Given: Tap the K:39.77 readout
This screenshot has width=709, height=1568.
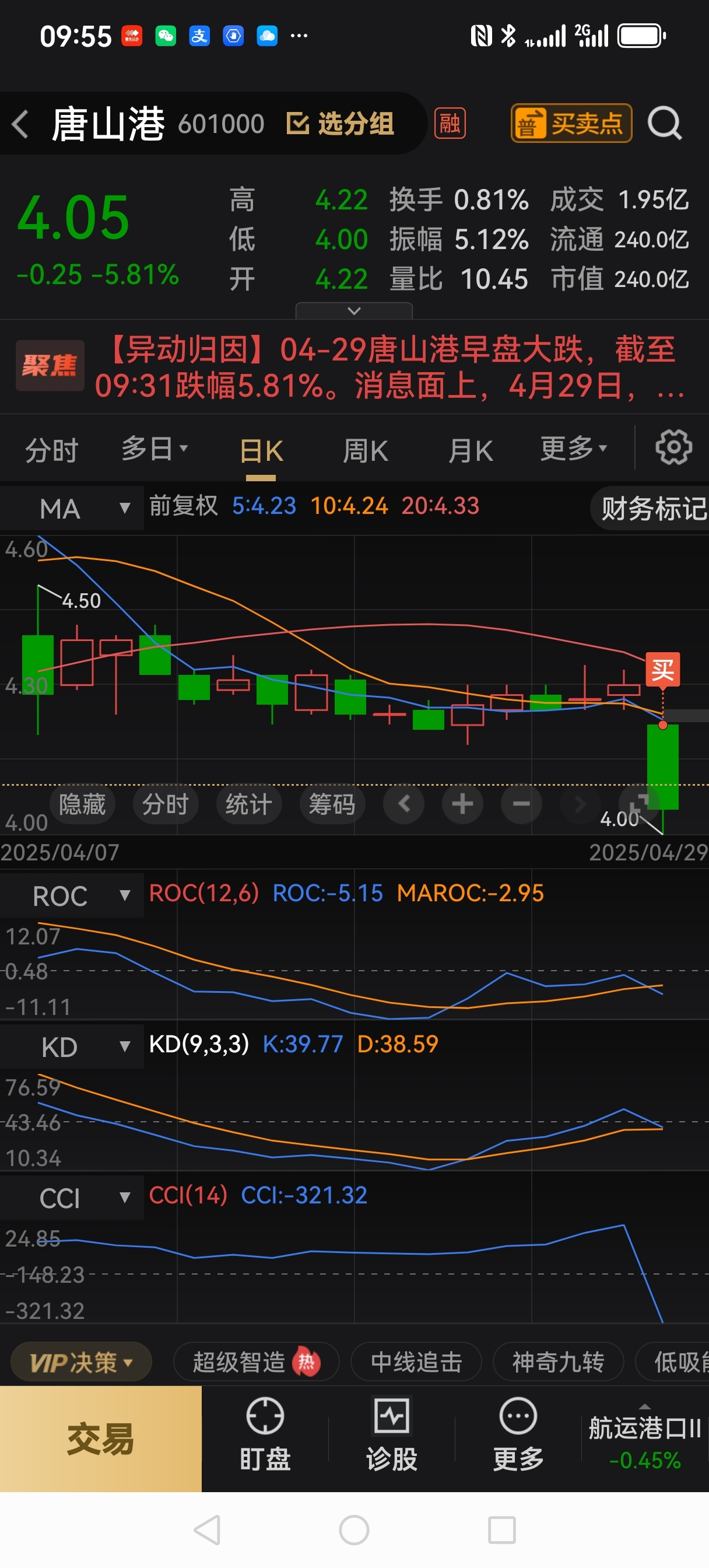Looking at the screenshot, I should pos(303,1044).
